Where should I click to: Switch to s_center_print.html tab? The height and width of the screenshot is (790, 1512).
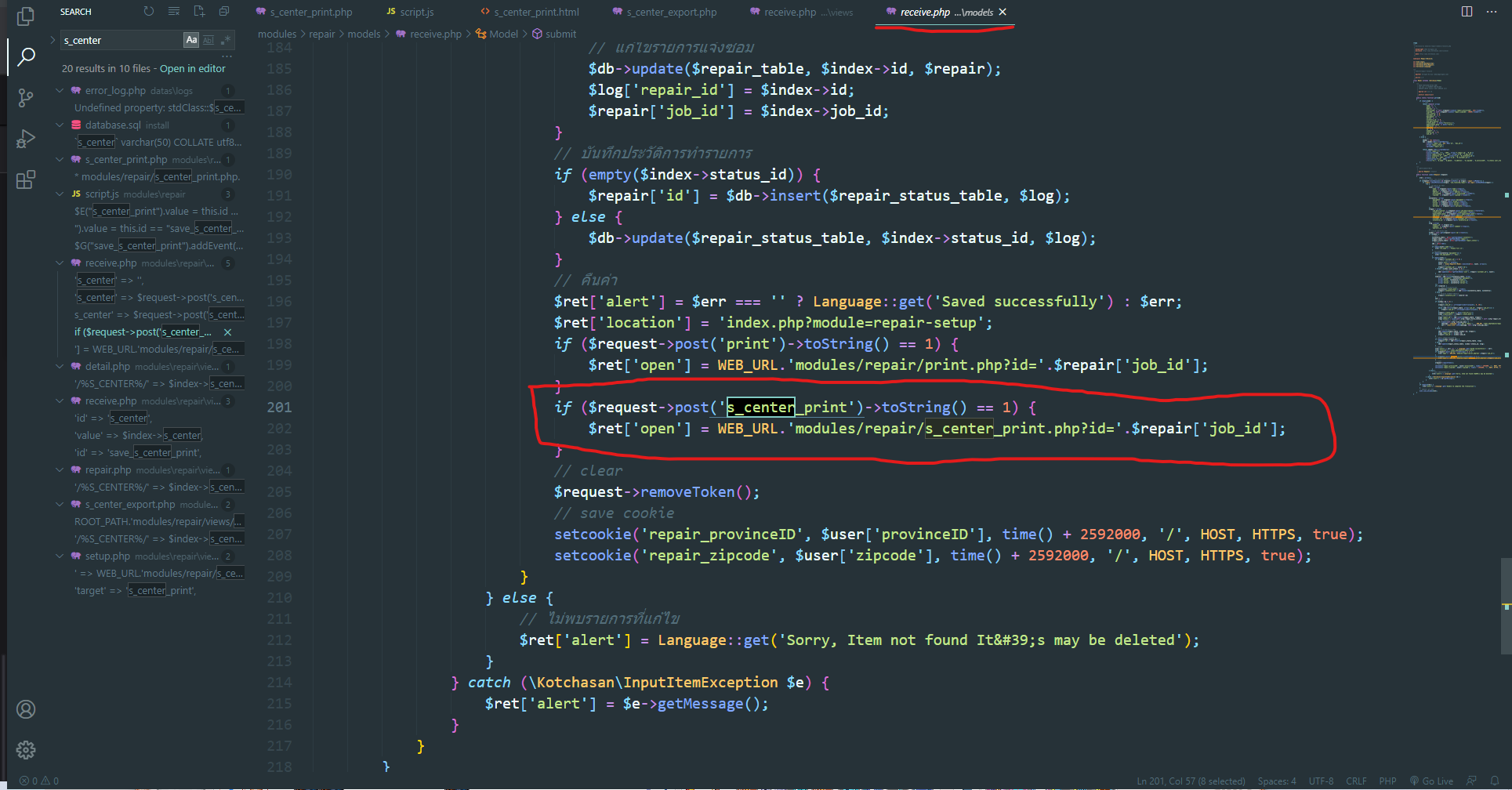[x=530, y=12]
